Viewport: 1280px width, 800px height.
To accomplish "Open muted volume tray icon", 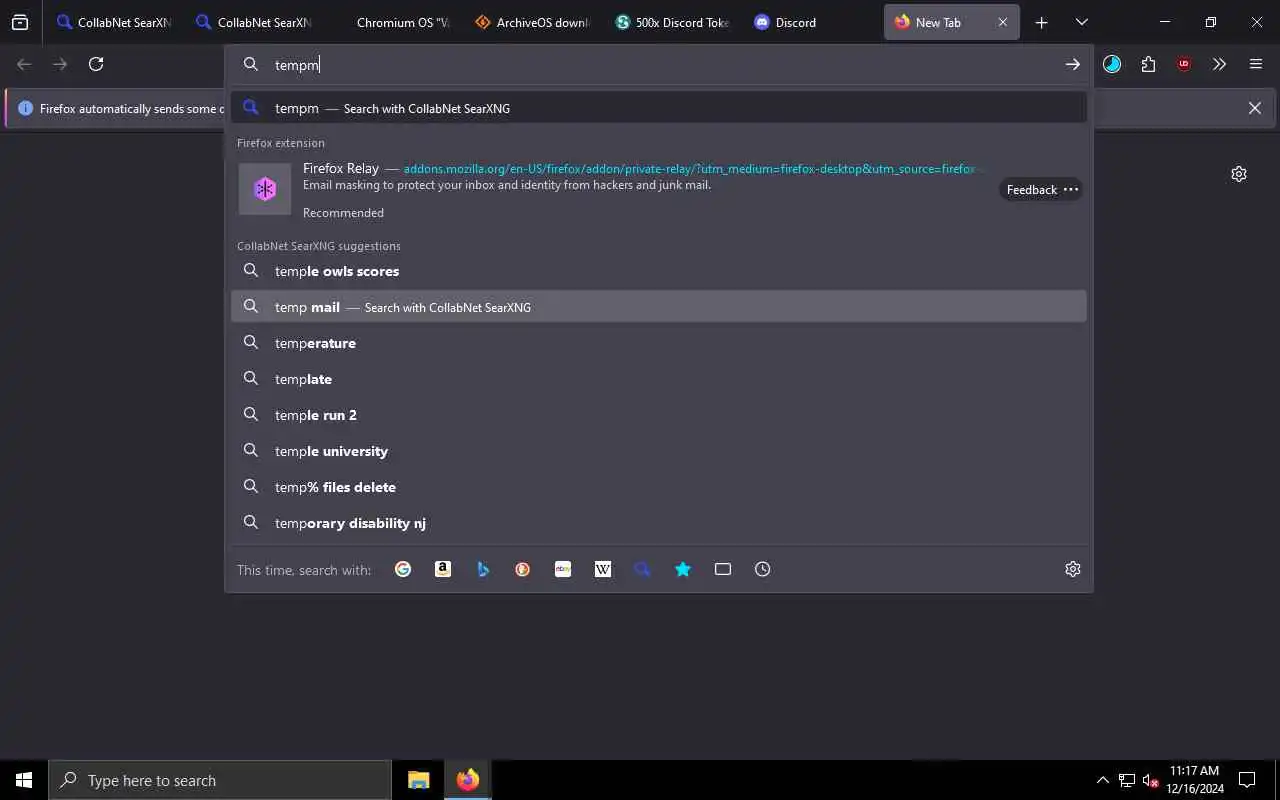I will coord(1150,780).
